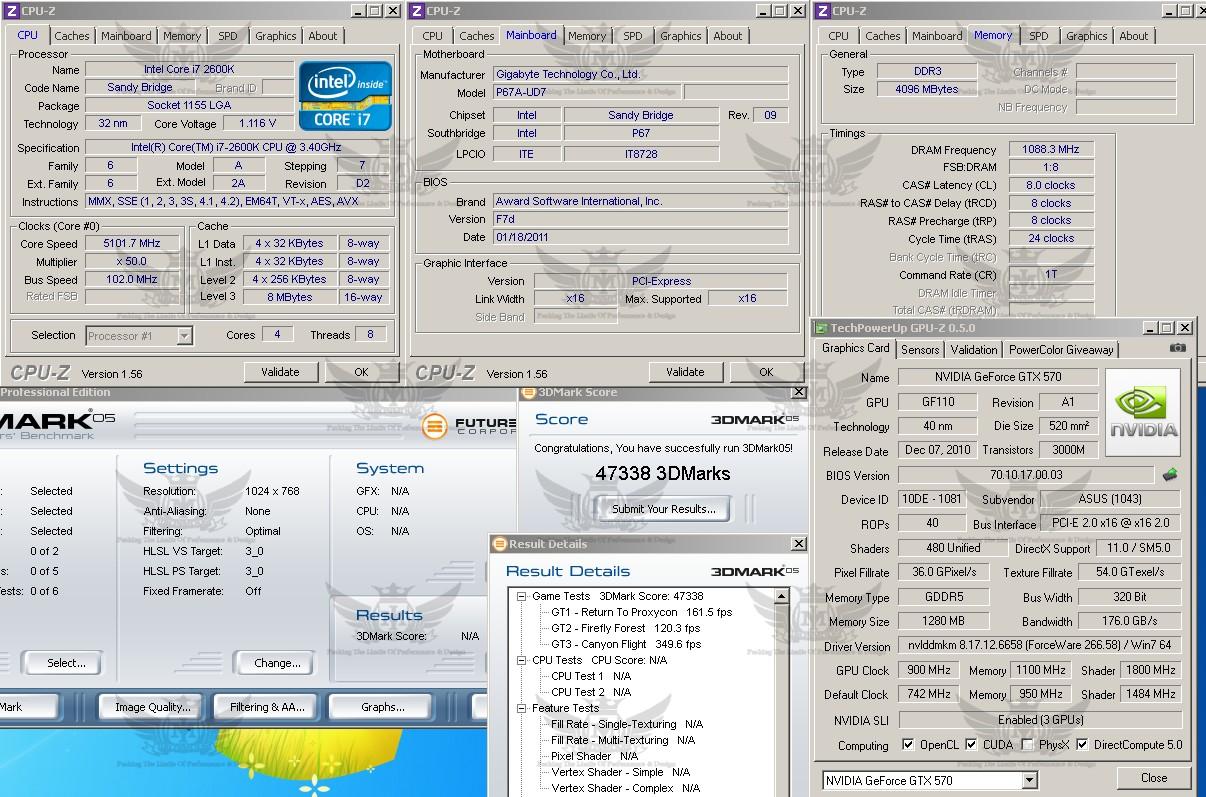Click the Close button in GPU-Z
This screenshot has height=797, width=1206.
point(1154,778)
